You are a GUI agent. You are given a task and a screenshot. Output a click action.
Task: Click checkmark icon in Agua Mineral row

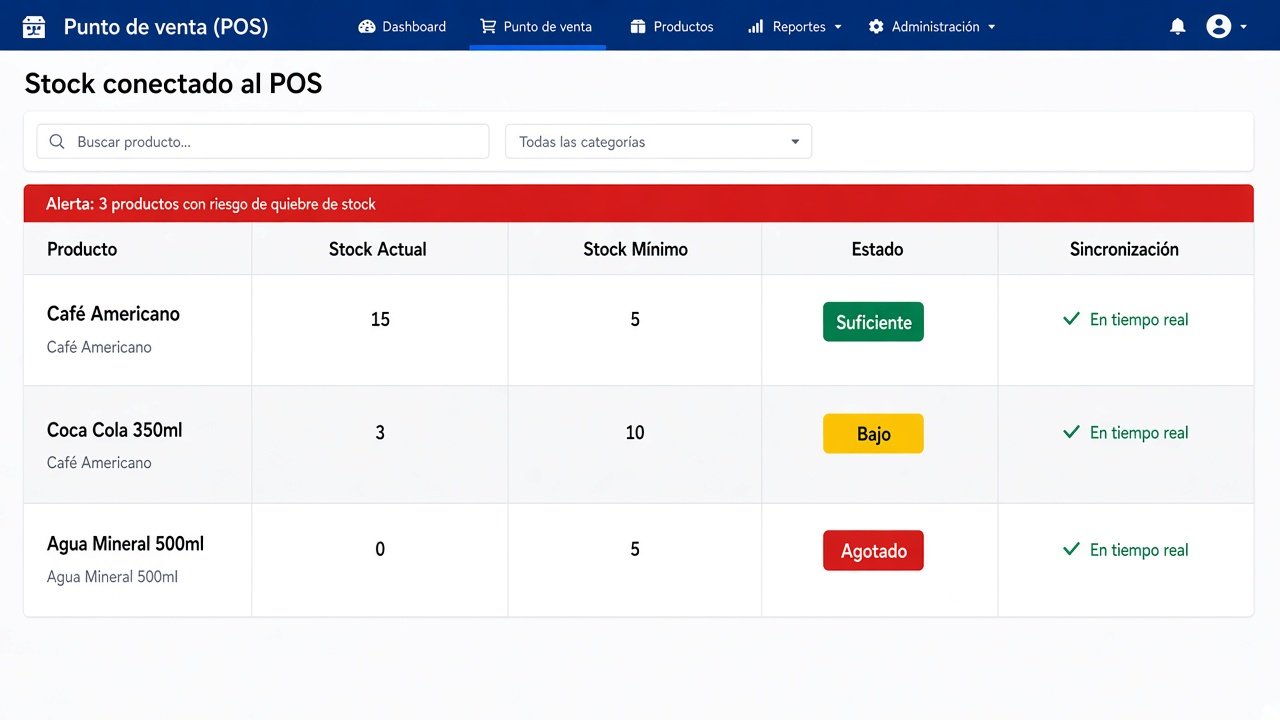click(x=1071, y=549)
